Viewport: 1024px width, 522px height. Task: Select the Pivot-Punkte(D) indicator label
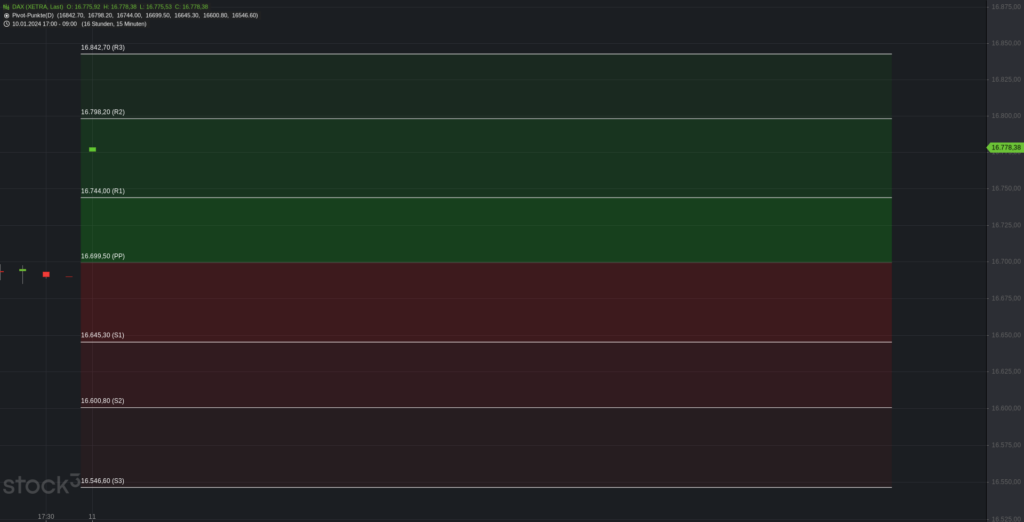click(x=33, y=15)
